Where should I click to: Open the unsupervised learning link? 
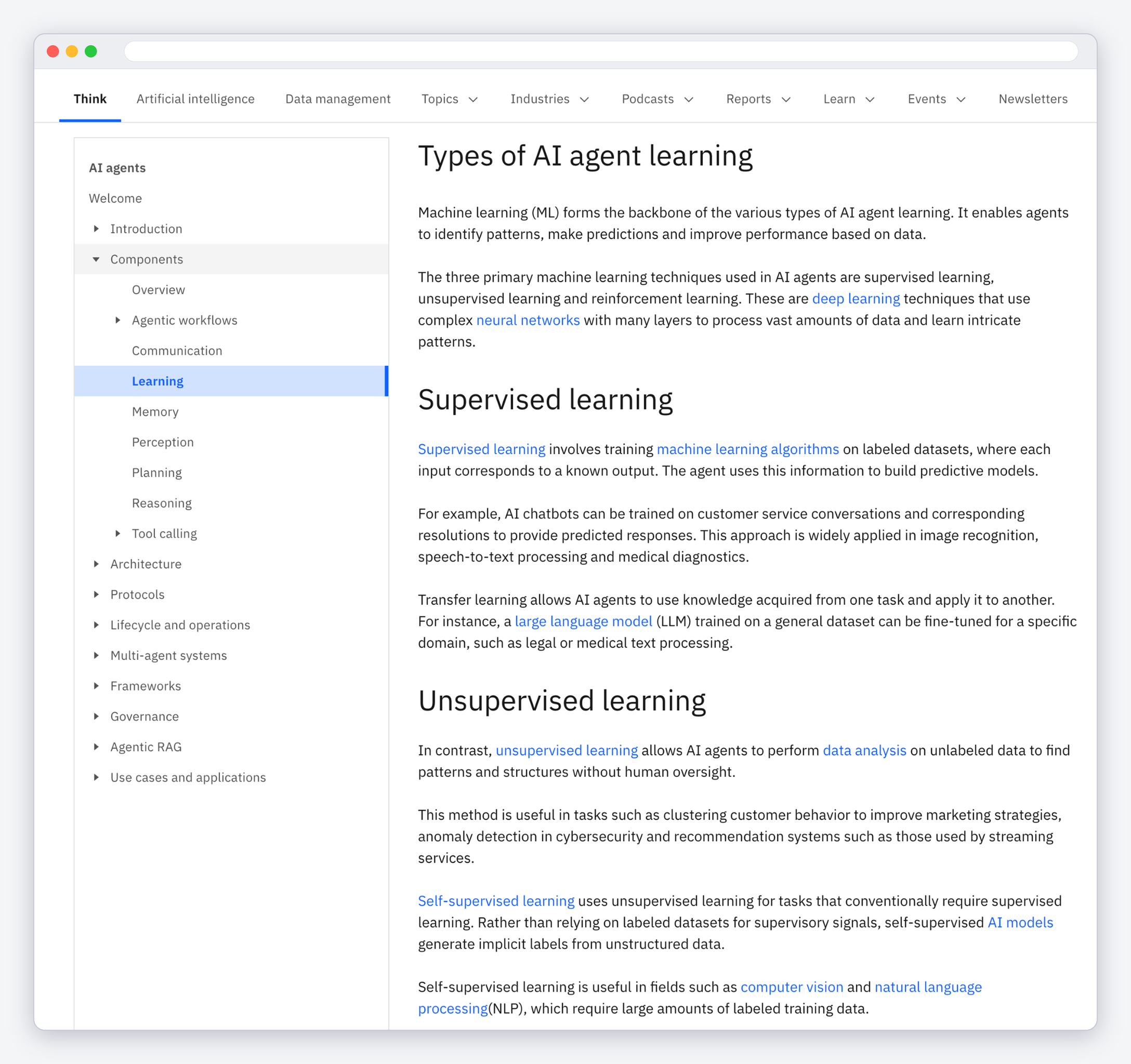567,751
